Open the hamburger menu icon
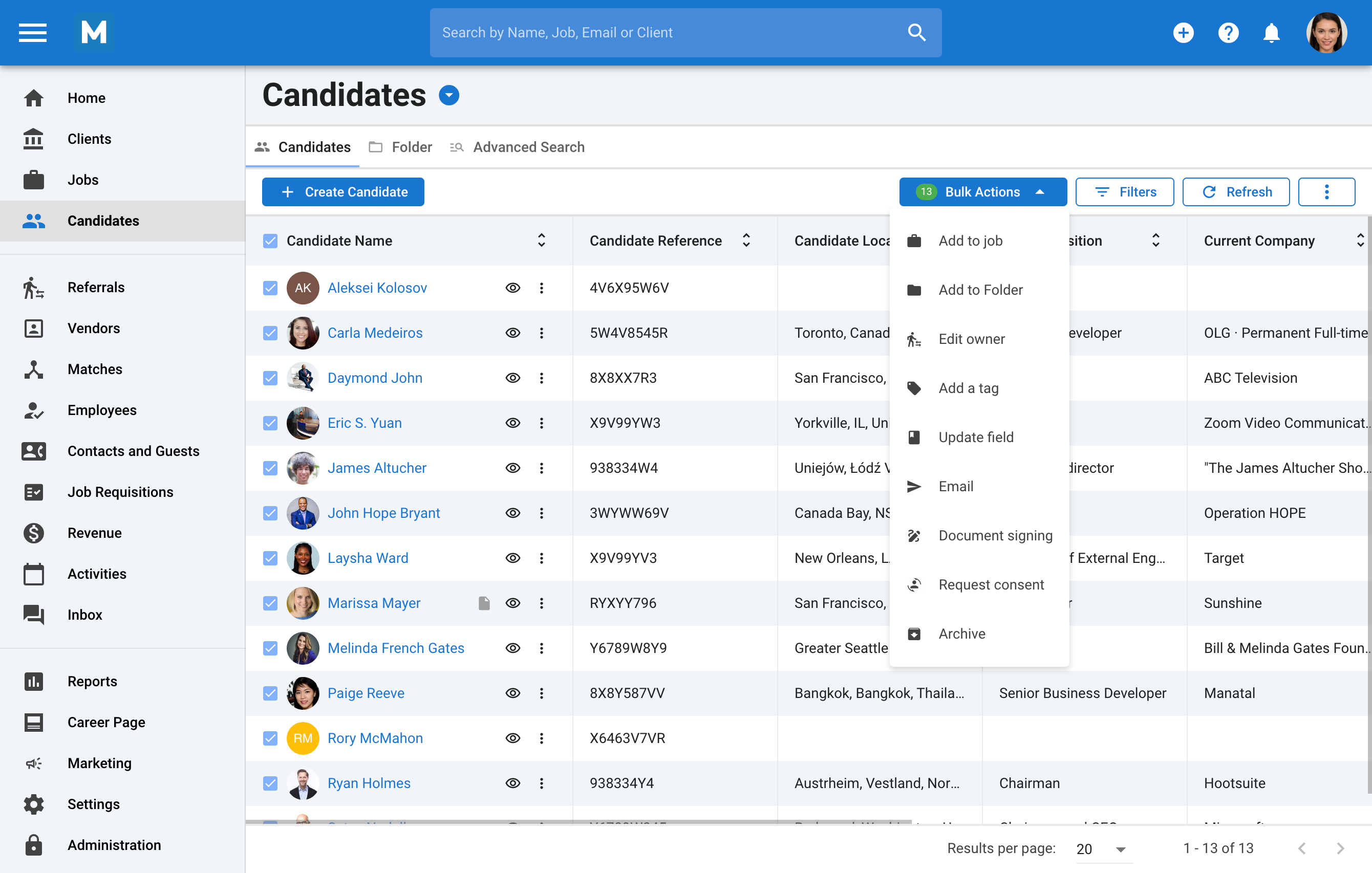Viewport: 1372px width, 873px height. (x=32, y=32)
